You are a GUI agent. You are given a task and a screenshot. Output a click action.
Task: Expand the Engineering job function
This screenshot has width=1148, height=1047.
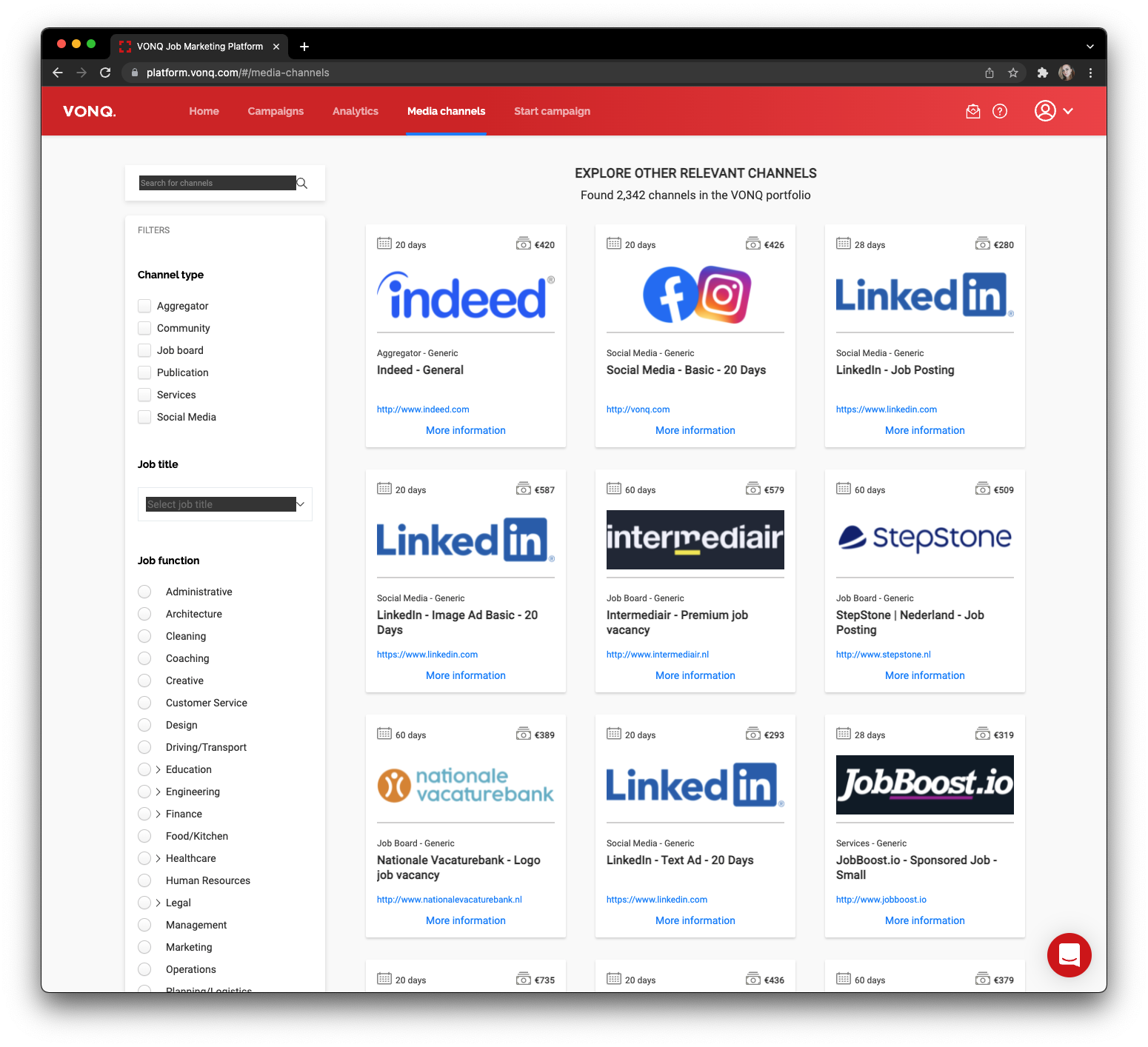click(158, 792)
